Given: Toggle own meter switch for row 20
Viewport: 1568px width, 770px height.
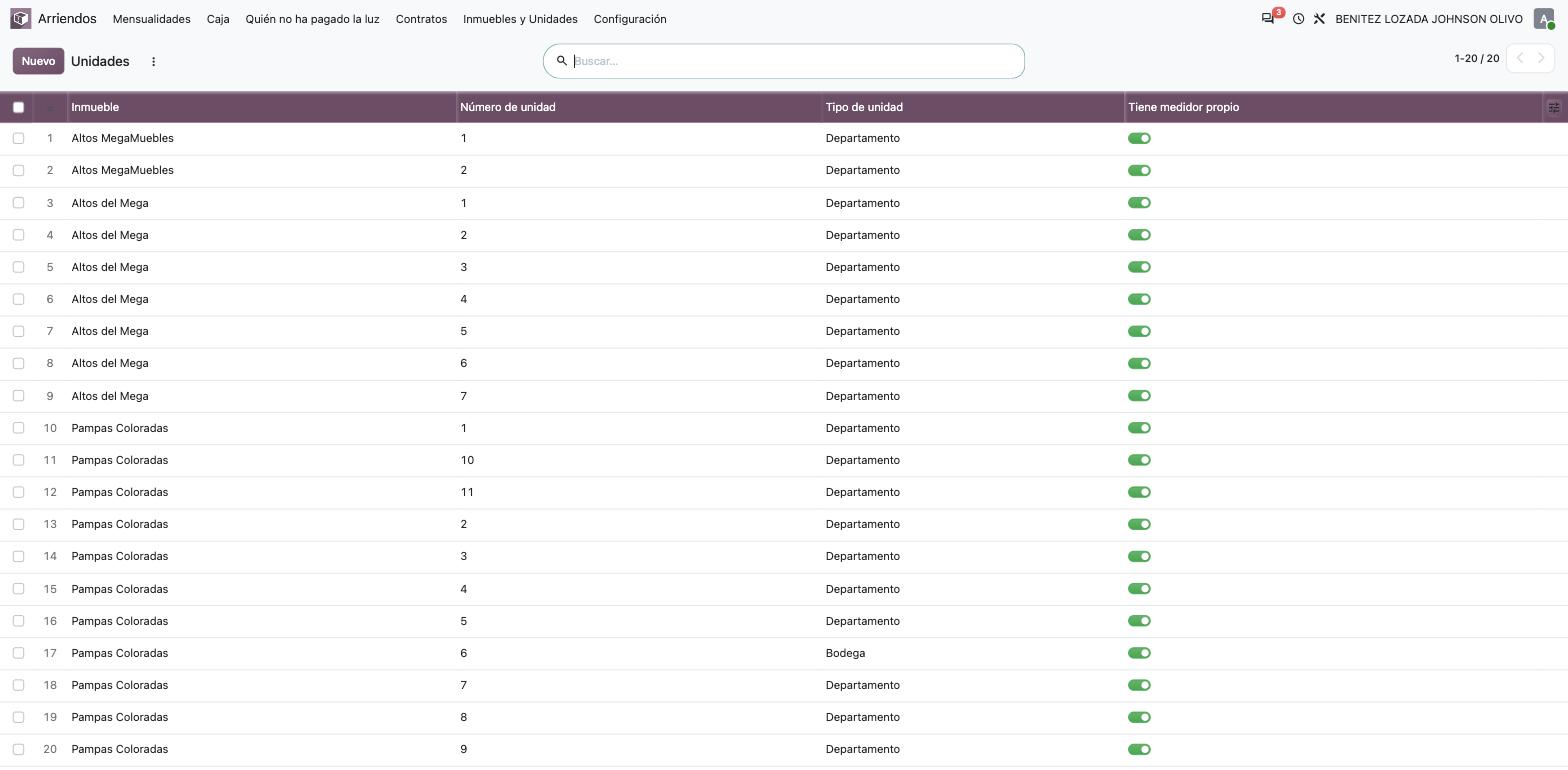Looking at the screenshot, I should tap(1139, 749).
